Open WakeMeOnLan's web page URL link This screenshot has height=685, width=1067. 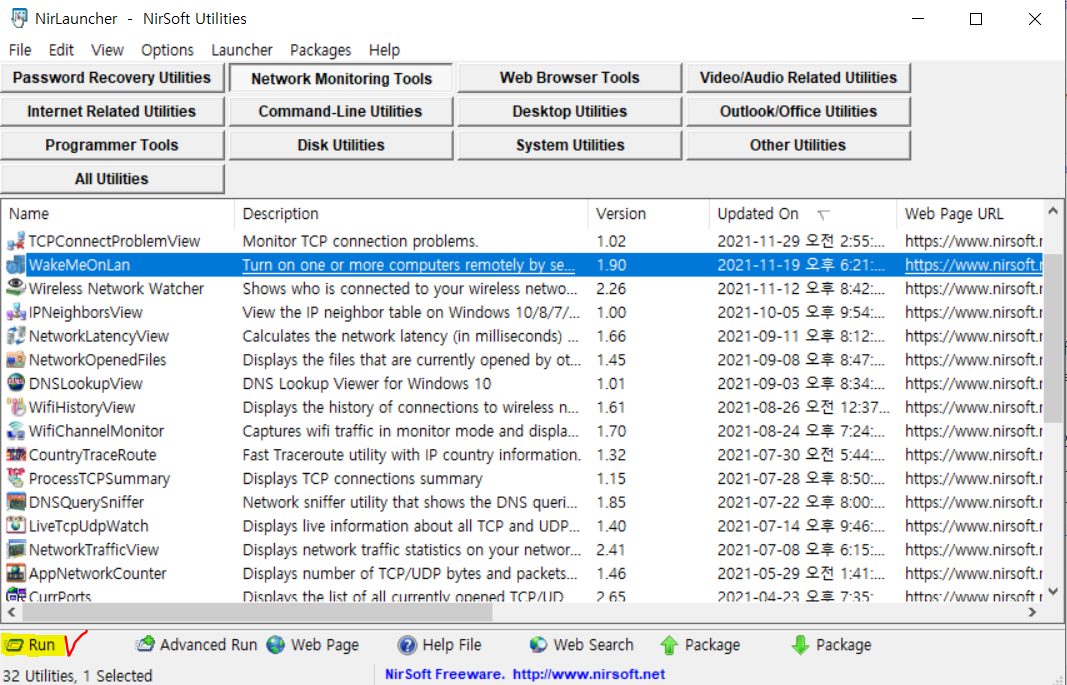tap(973, 265)
